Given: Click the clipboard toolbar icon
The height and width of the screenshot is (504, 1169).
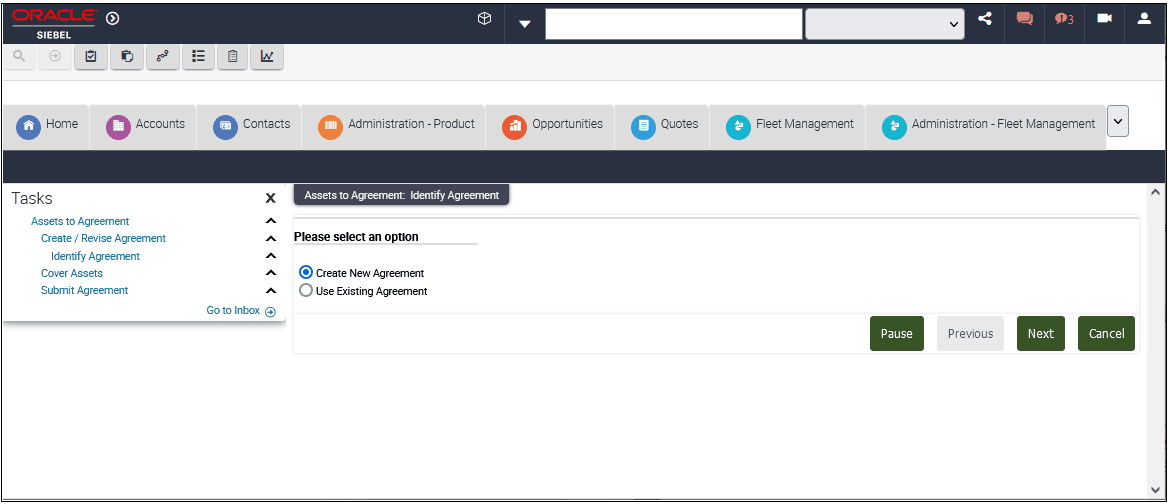Looking at the screenshot, I should (233, 57).
